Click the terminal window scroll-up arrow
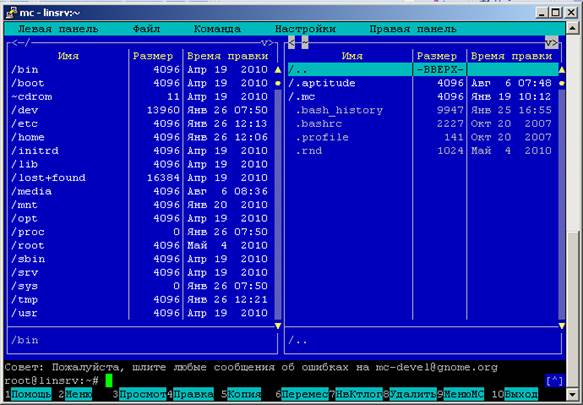The width and height of the screenshot is (583, 405). pyautogui.click(x=572, y=28)
